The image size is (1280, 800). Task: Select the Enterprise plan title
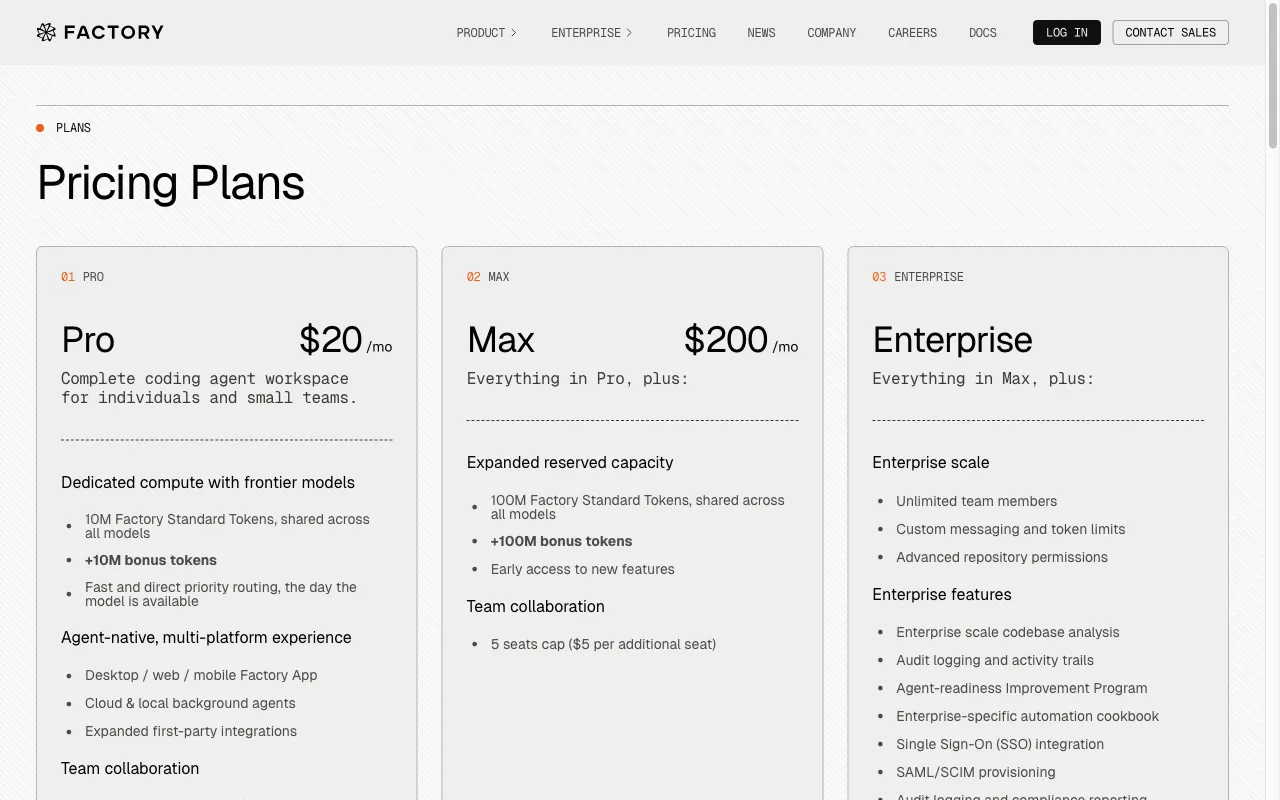click(952, 340)
